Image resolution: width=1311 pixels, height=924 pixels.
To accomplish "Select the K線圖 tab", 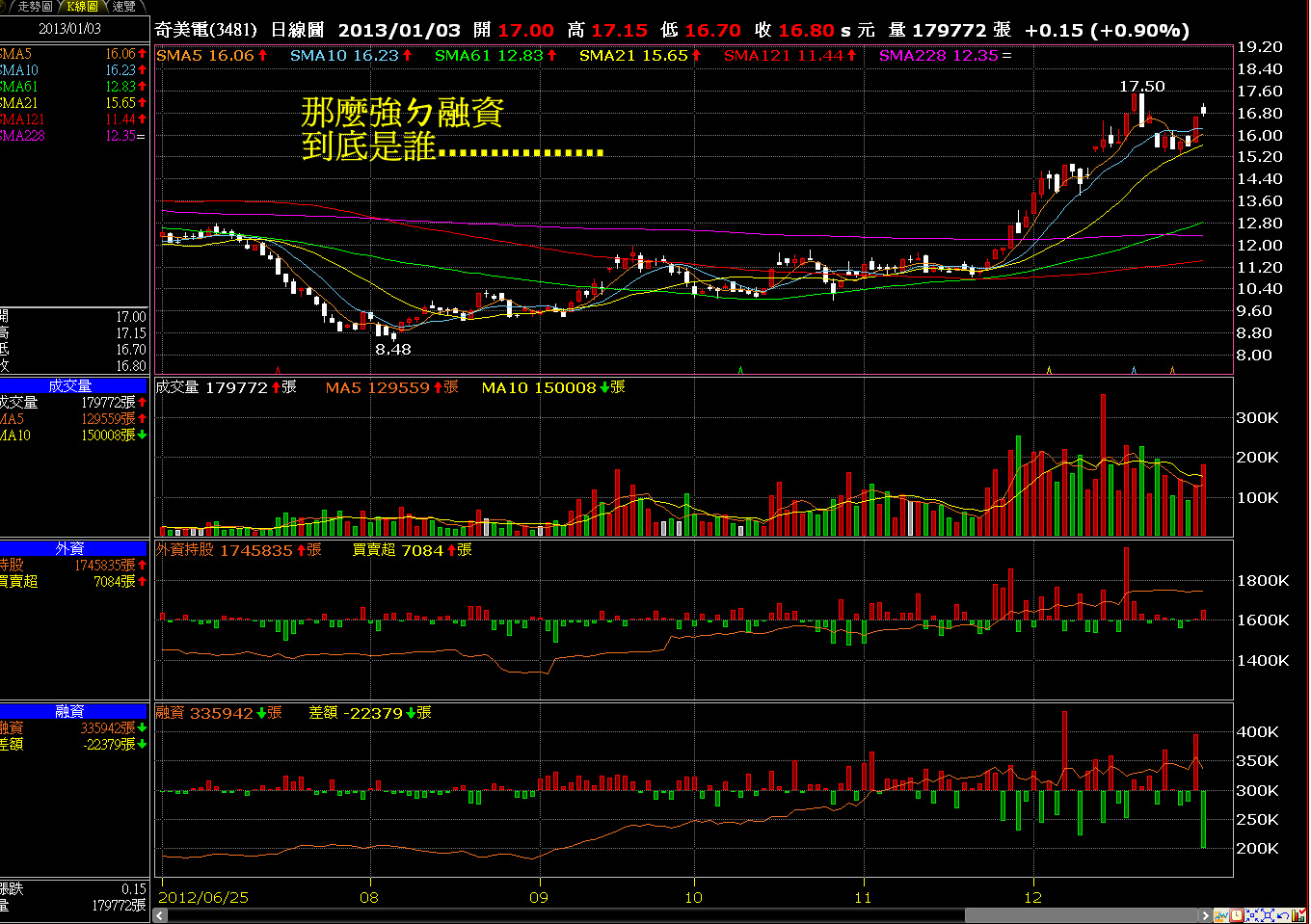I will (81, 7).
